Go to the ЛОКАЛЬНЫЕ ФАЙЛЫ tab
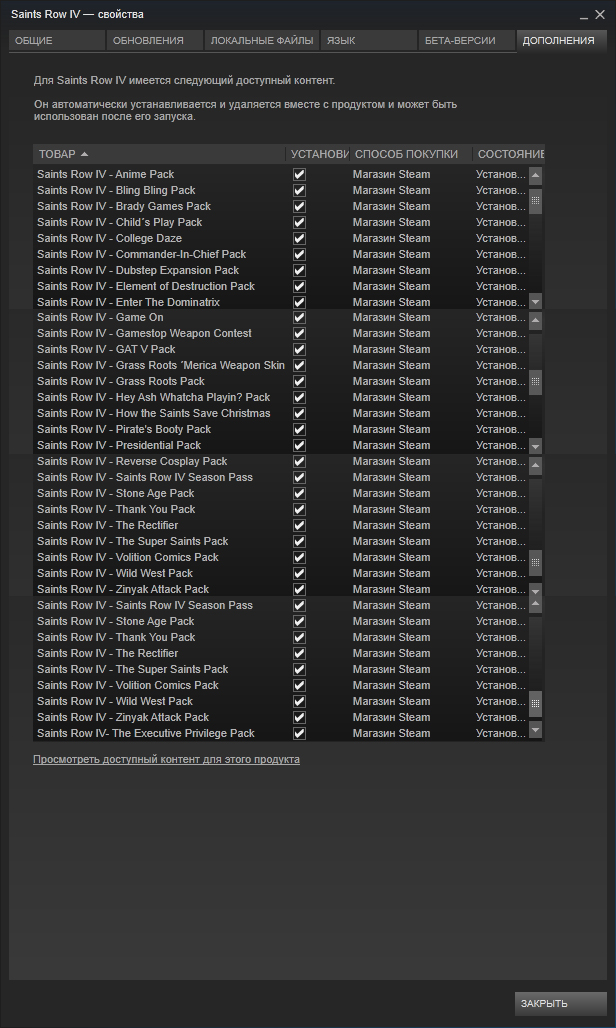 tap(261, 41)
